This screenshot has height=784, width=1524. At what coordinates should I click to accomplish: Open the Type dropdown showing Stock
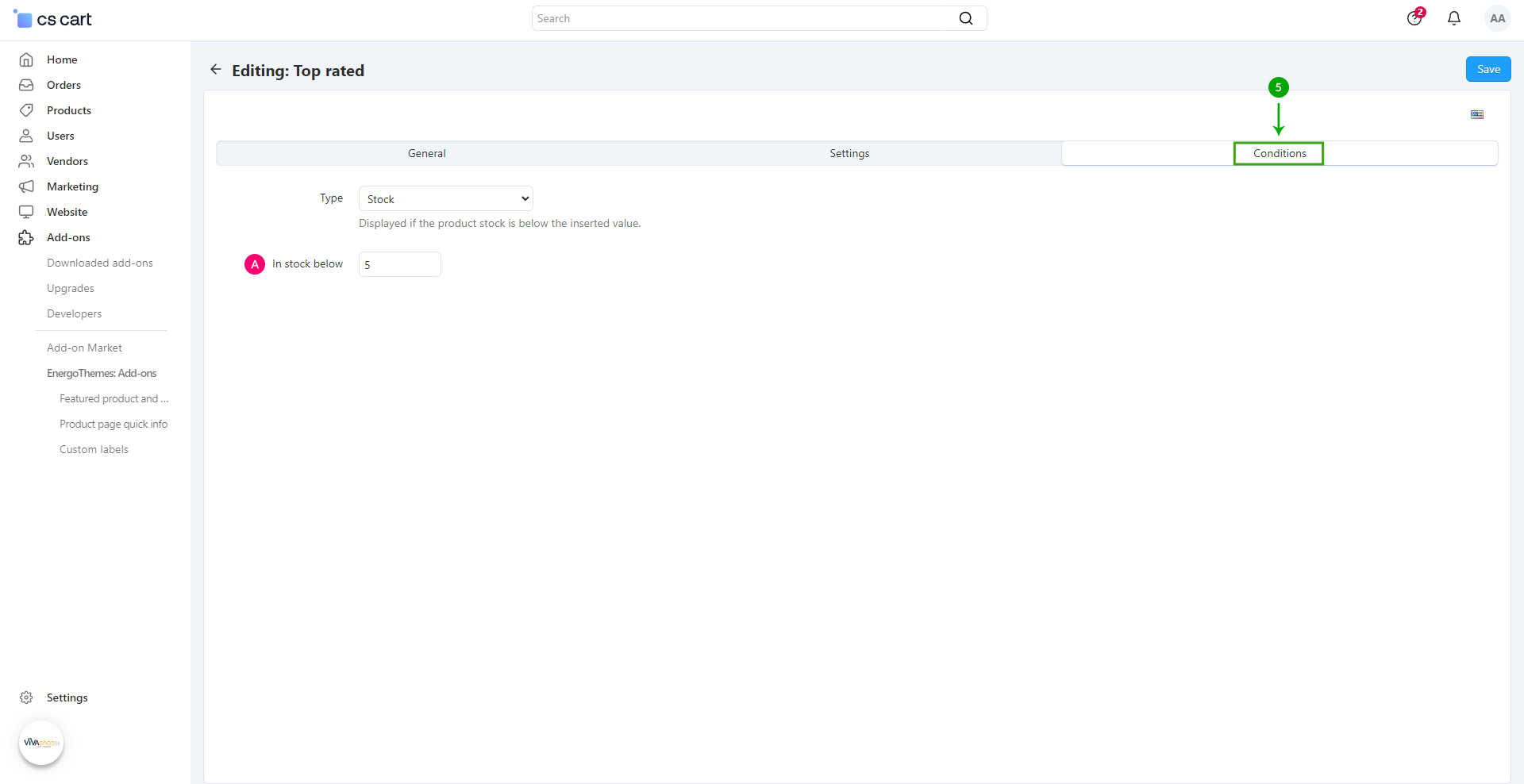pyautogui.click(x=445, y=198)
